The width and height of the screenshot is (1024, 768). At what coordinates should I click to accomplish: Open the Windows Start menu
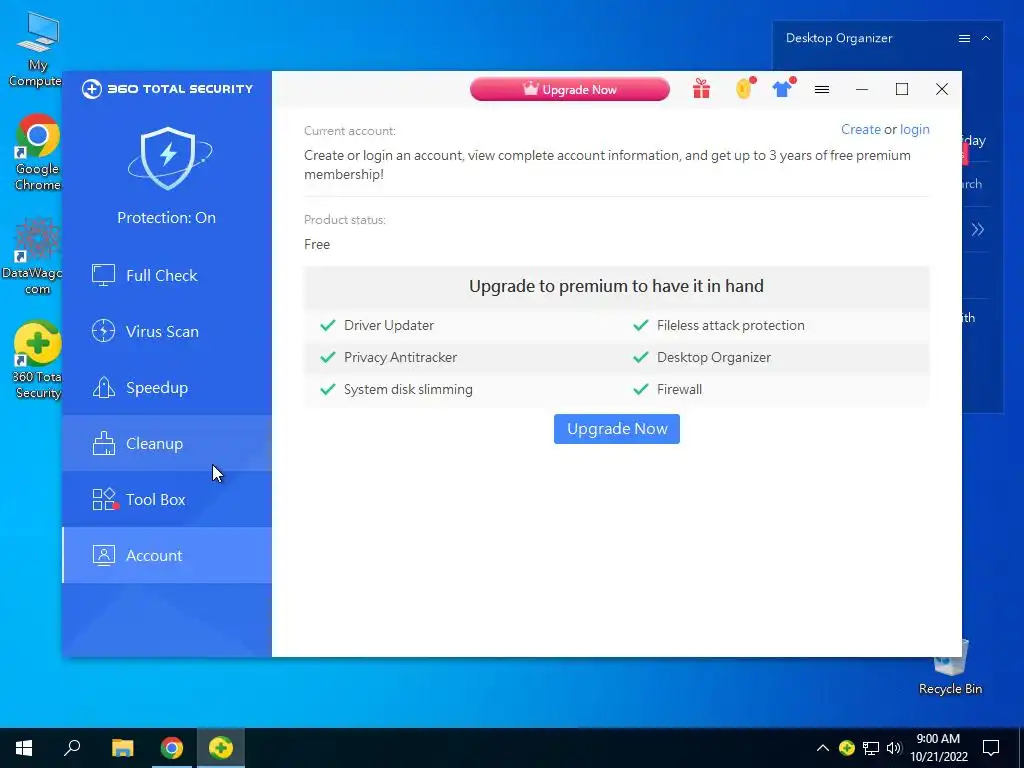[x=24, y=748]
